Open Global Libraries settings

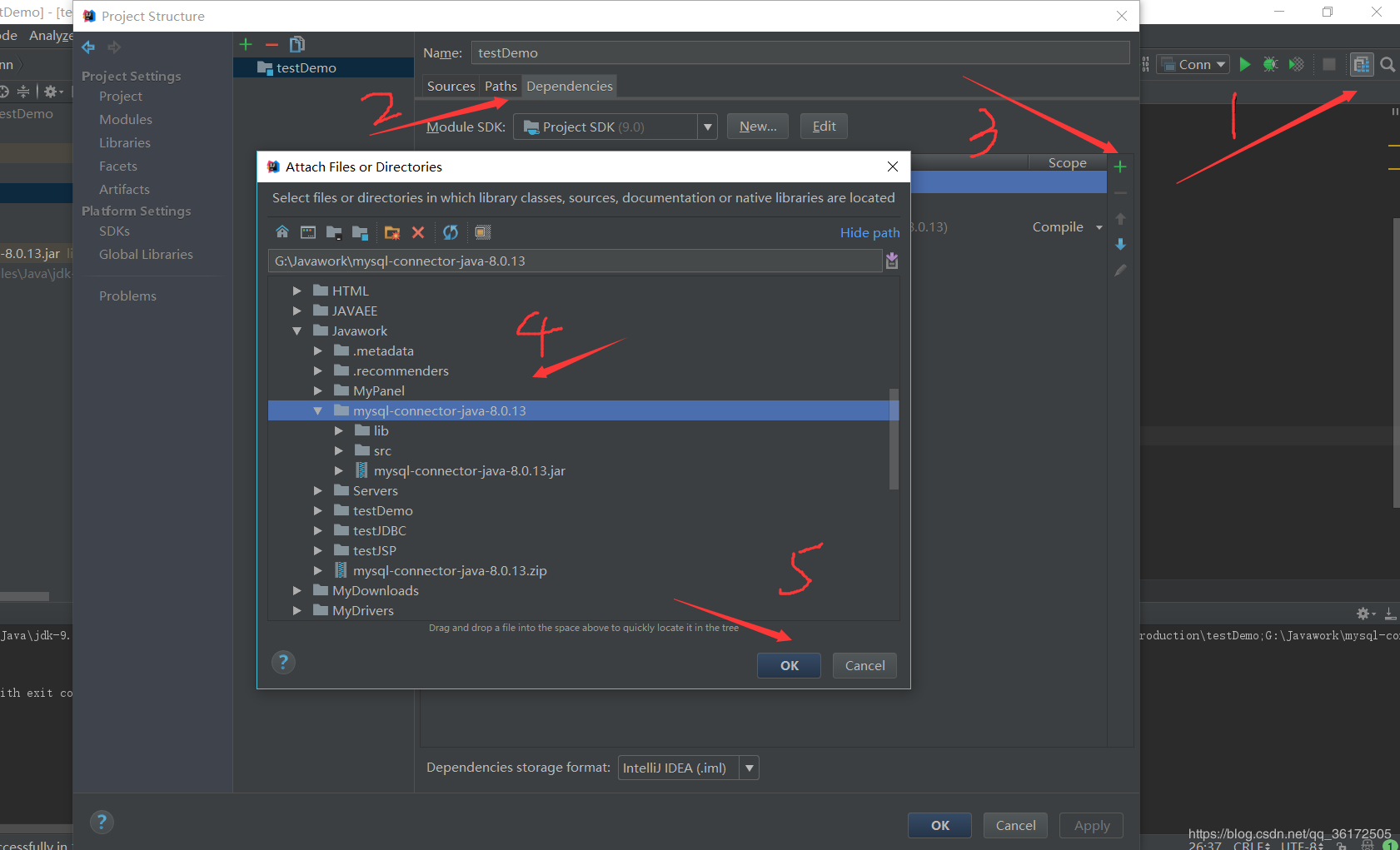pos(146,254)
